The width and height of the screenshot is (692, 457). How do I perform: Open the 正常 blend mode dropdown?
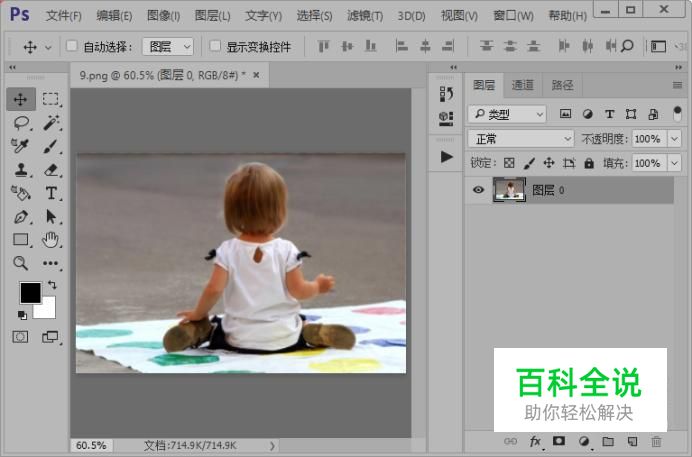tap(521, 139)
